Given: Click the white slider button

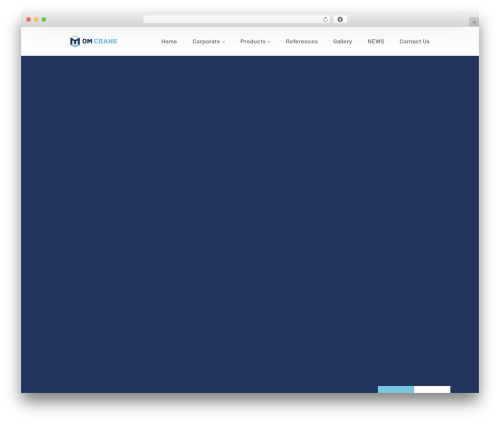Looking at the screenshot, I should [x=432, y=389].
